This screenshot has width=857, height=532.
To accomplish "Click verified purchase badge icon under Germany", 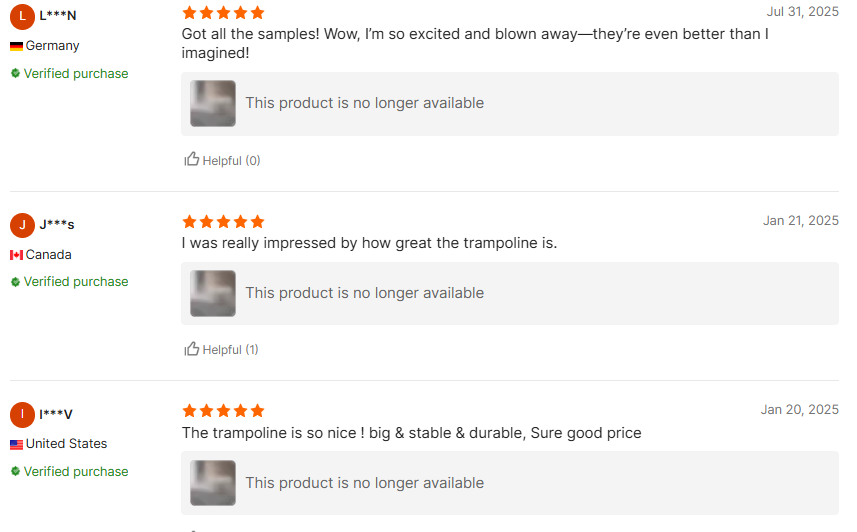I will click(x=15, y=73).
